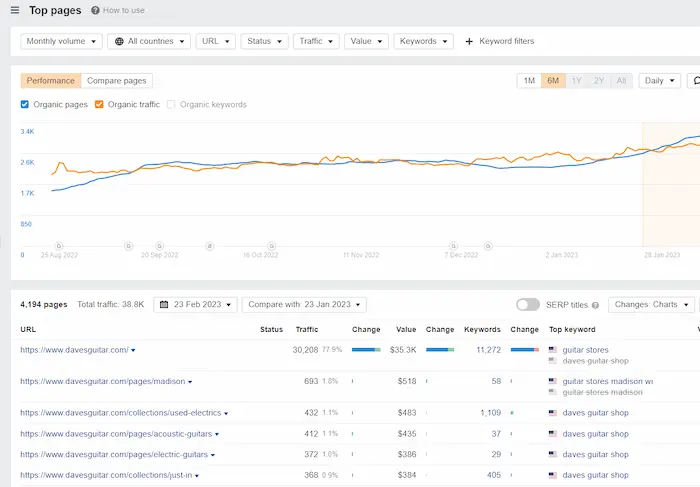Screen dimensions: 700x487
Task: Click the comment icon right of Daily
Action: click(x=696, y=81)
